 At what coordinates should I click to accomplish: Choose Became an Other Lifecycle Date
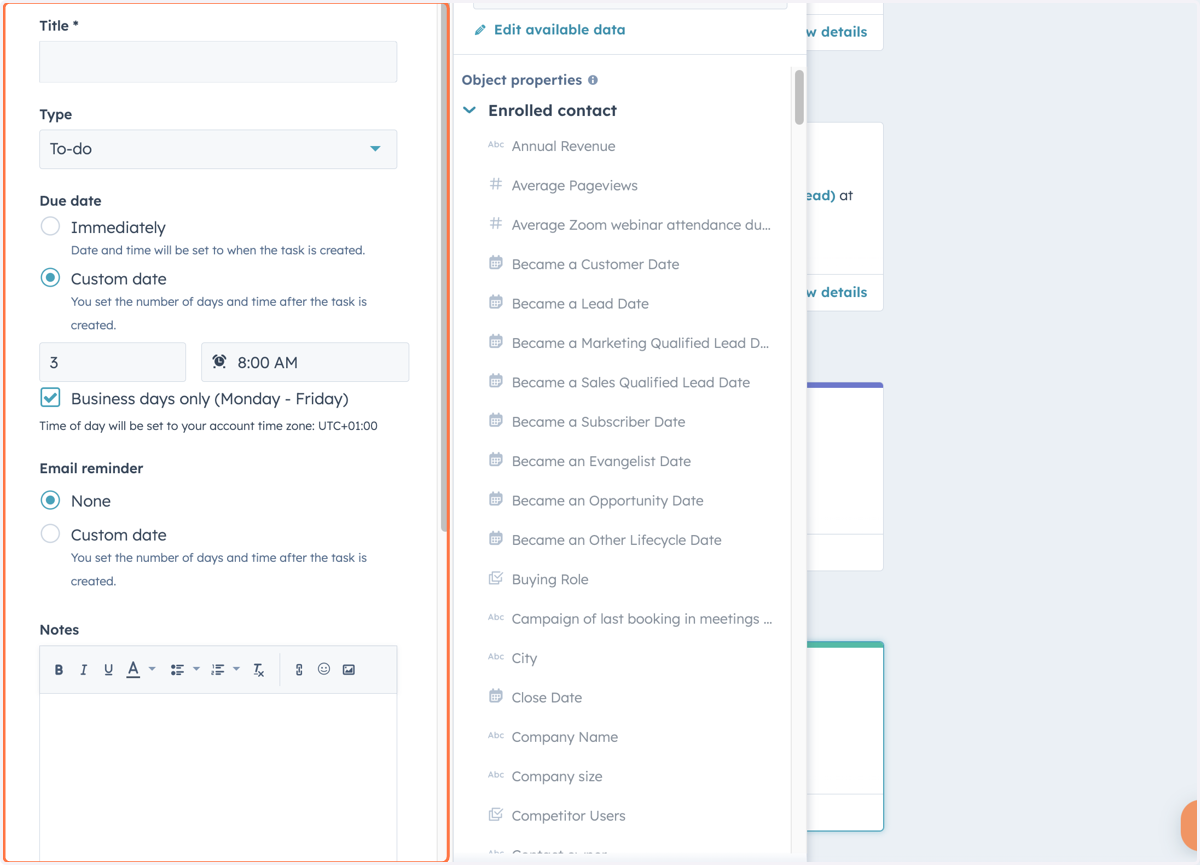(x=617, y=540)
